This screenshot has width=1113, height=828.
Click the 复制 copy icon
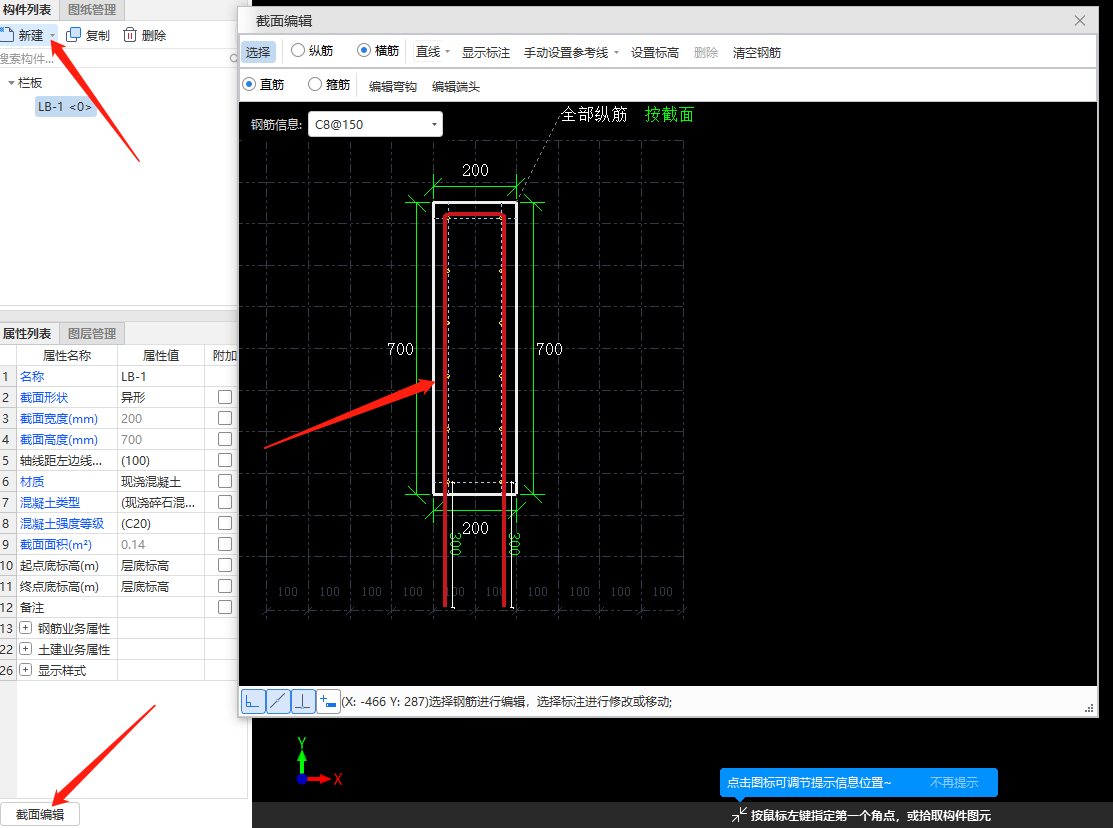(73, 35)
